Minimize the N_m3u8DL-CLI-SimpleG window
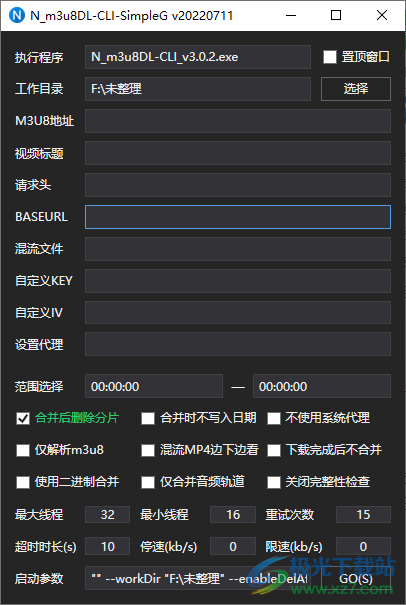The height and width of the screenshot is (605, 406). tap(291, 15)
